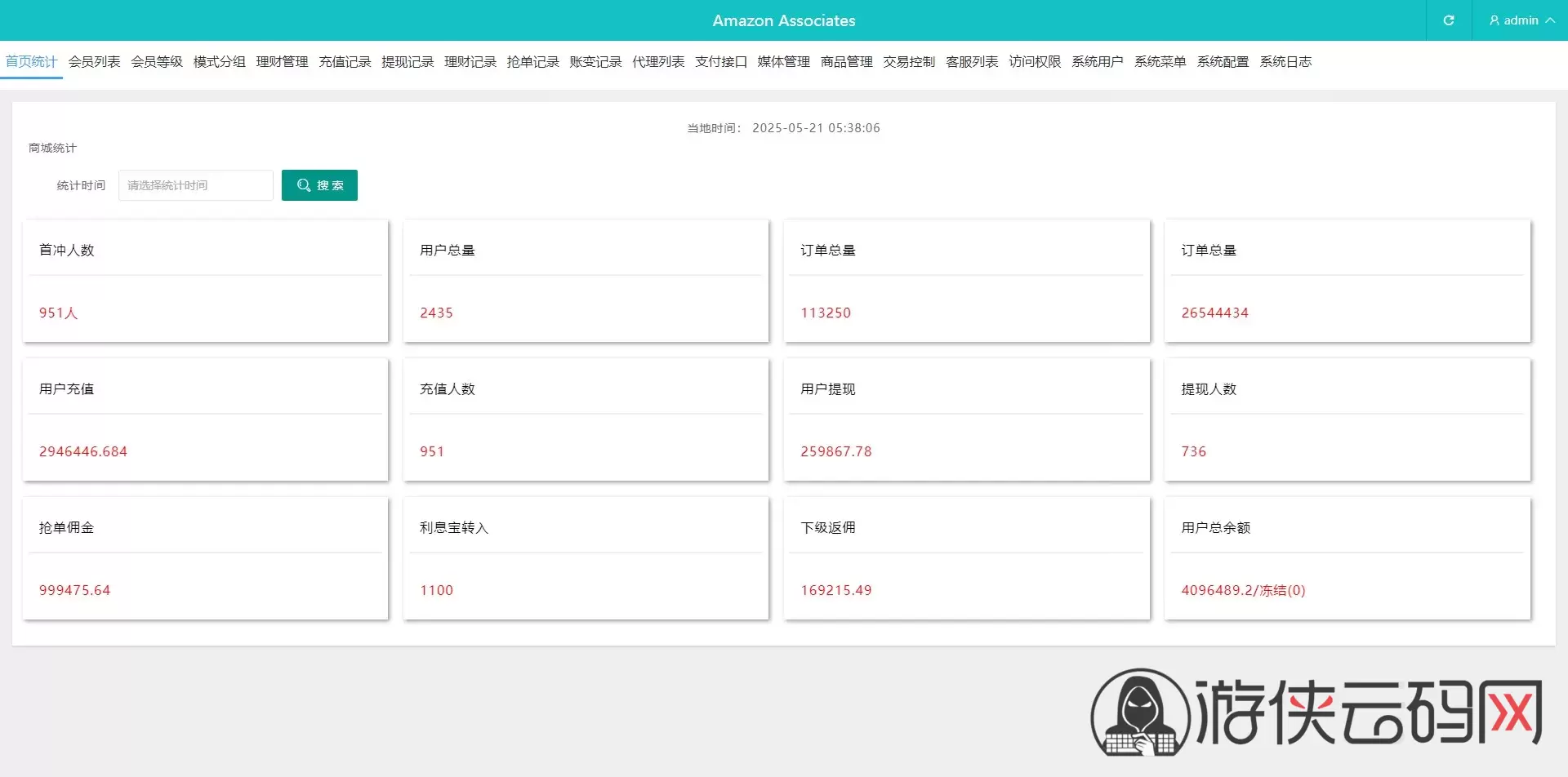
Task: Open the 系统用户 tab
Action: coord(1097,61)
